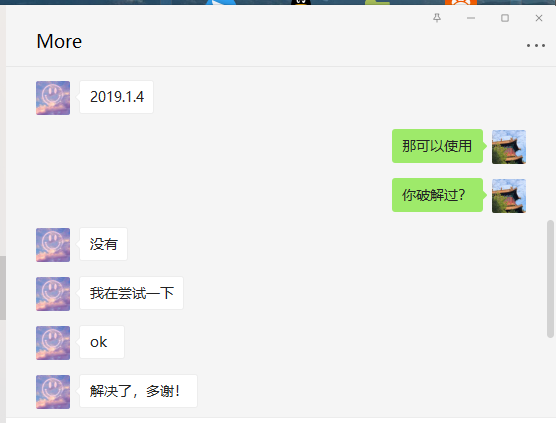
Task: Select the green 你破解过? message bubble
Action: click(438, 195)
